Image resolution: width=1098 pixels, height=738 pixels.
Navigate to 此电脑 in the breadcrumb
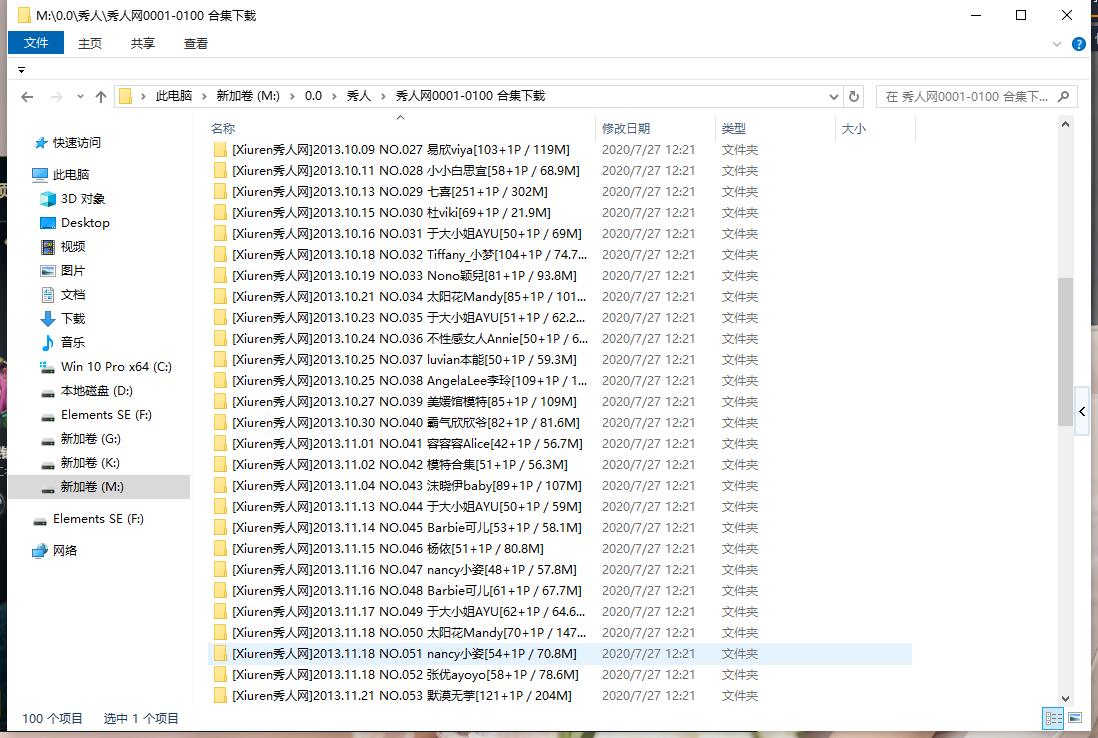click(x=174, y=96)
